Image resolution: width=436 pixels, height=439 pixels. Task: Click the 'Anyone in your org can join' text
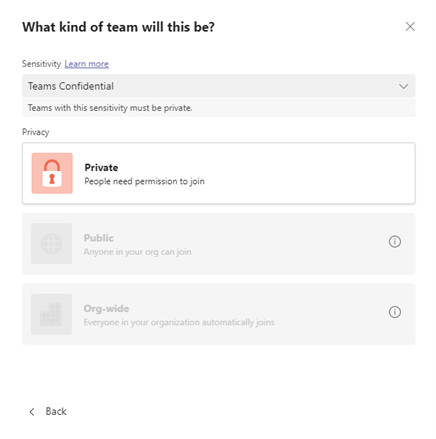137,252
